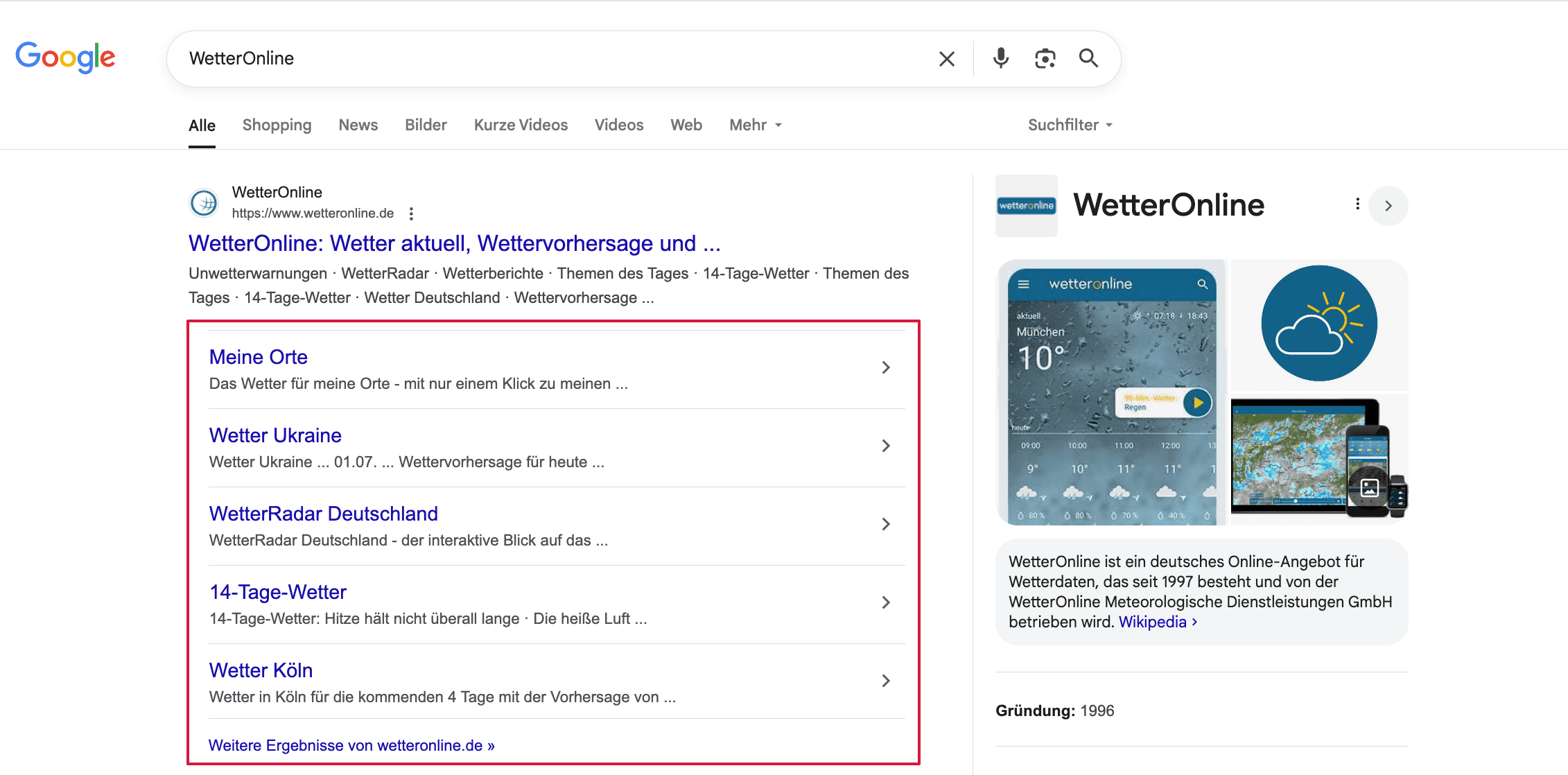Image resolution: width=1568 pixels, height=775 pixels.
Task: Switch to the News tab
Action: pyautogui.click(x=358, y=125)
